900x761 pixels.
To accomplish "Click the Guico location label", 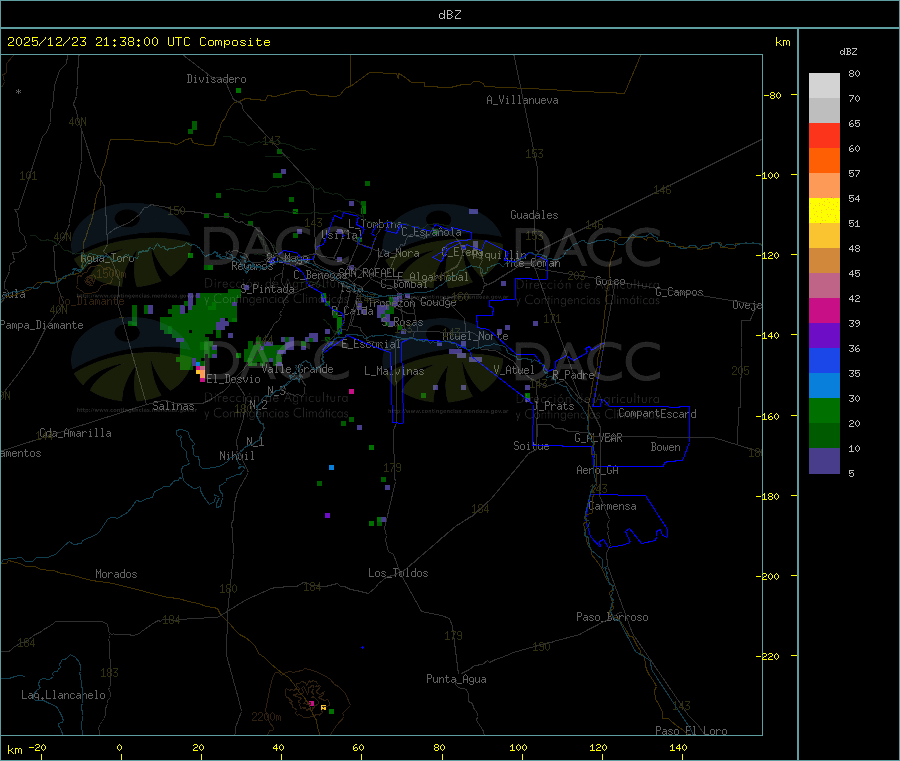I will (x=610, y=281).
